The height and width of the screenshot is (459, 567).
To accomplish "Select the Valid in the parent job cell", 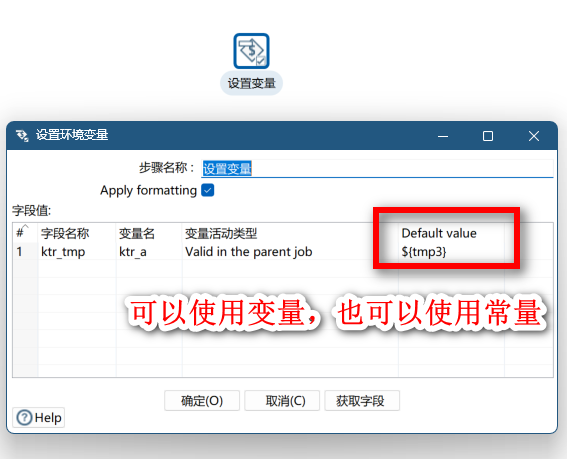I will (x=290, y=252).
